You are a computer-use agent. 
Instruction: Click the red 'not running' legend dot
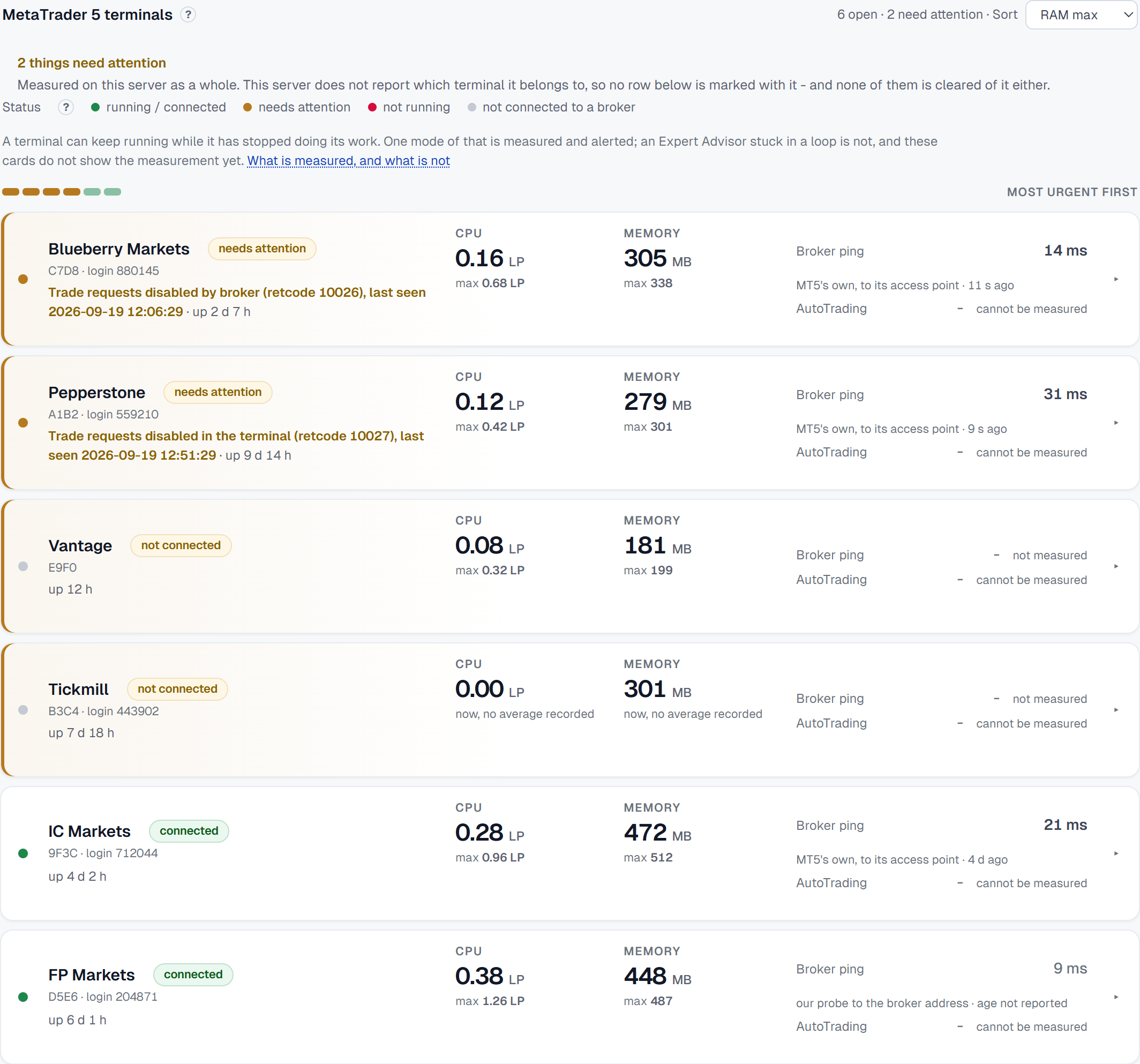pos(372,107)
